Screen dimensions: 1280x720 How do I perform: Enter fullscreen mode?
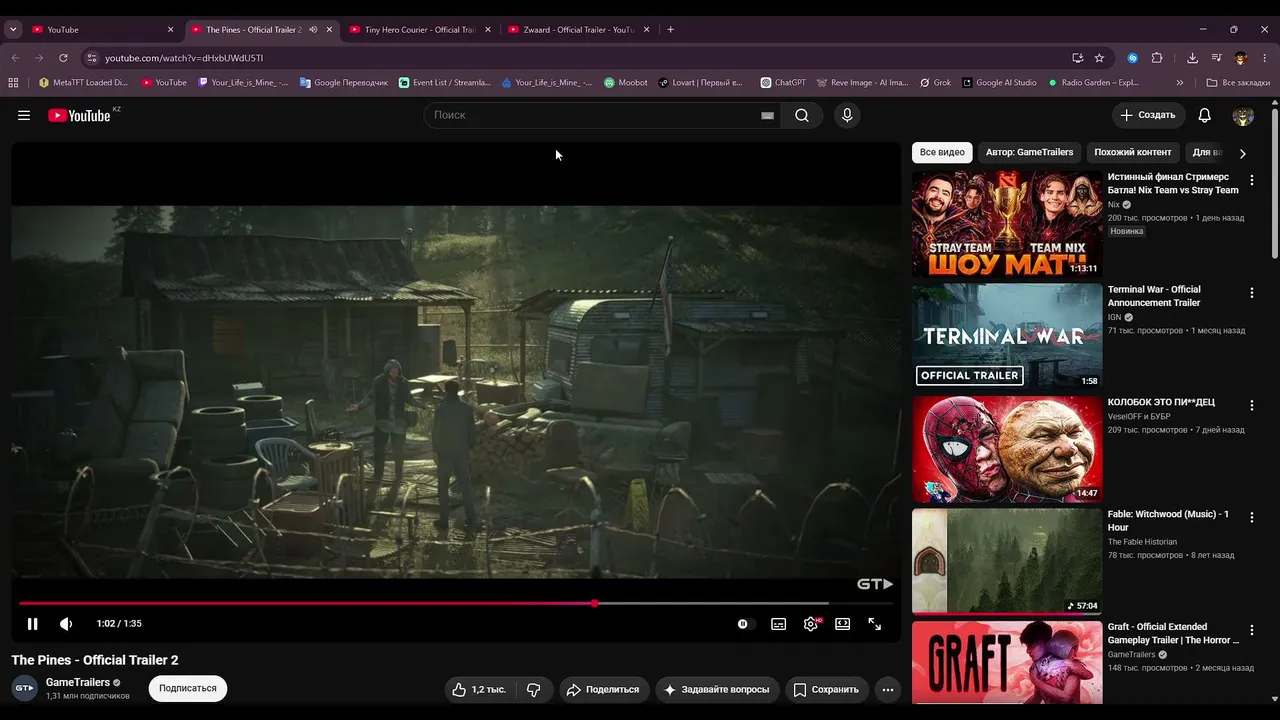pyautogui.click(x=875, y=624)
